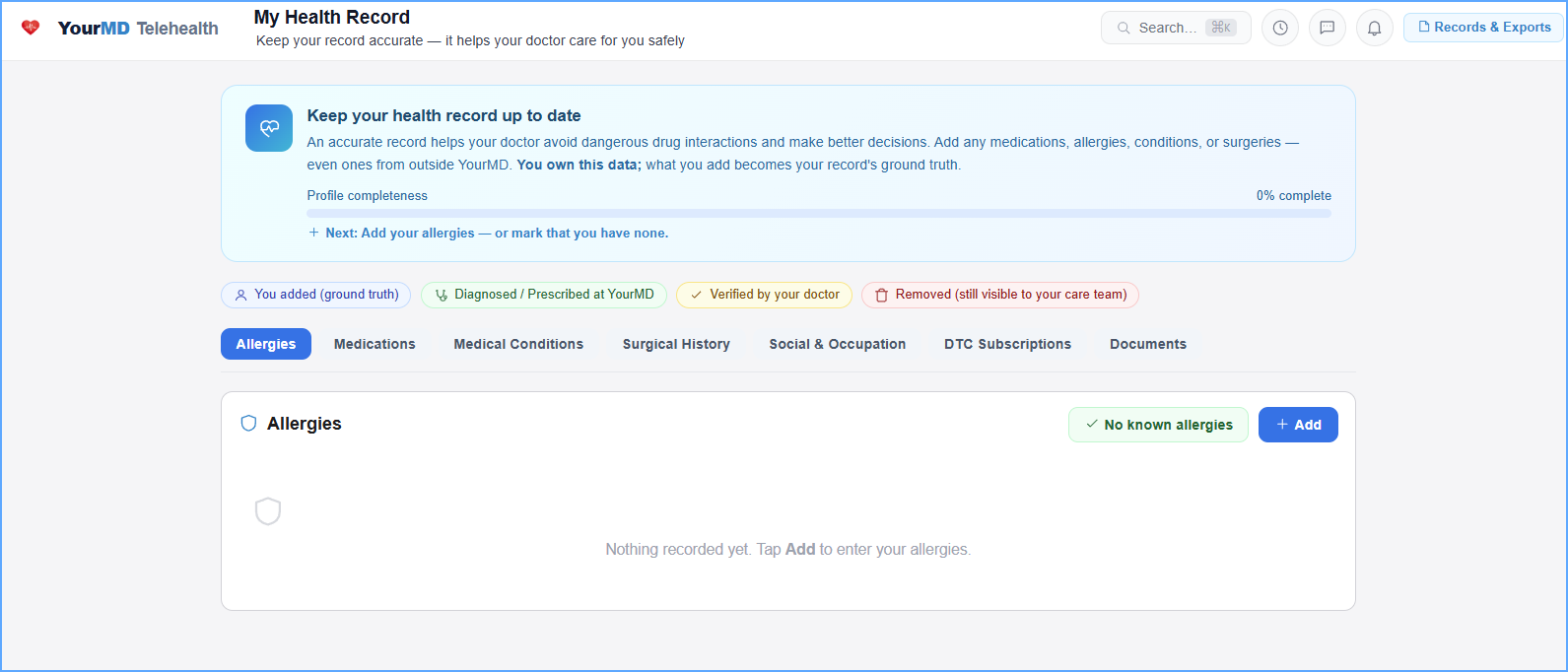Click the magnifier icon in search box
This screenshot has width=1568, height=672.
[1124, 28]
